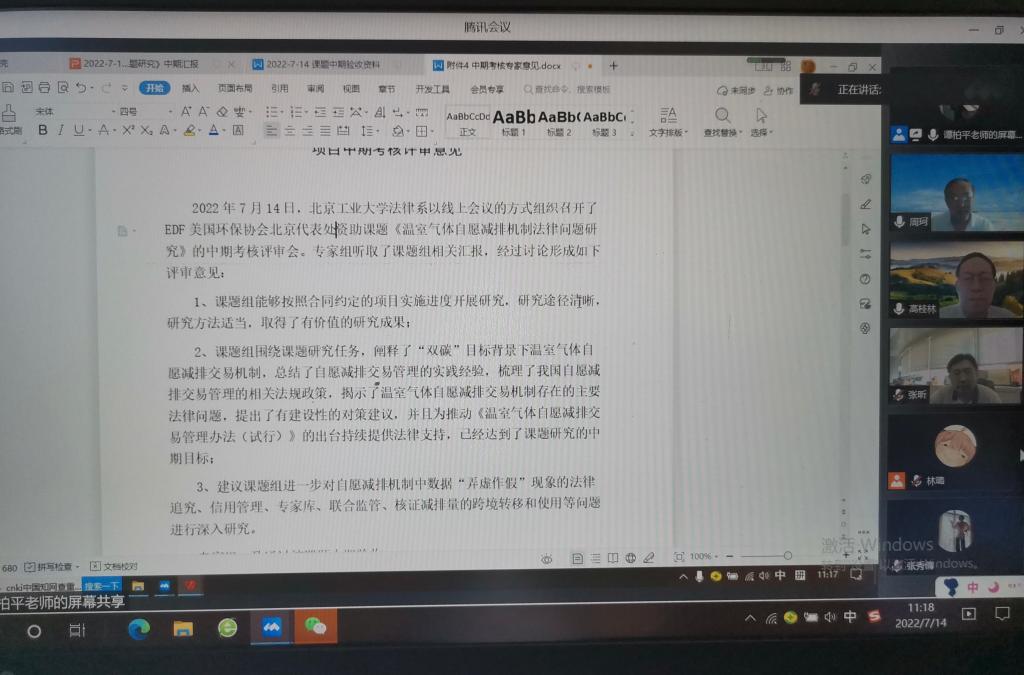Viewport: 1024px width, 675px height.
Task: Click the character border icon
Action: [x=238, y=131]
